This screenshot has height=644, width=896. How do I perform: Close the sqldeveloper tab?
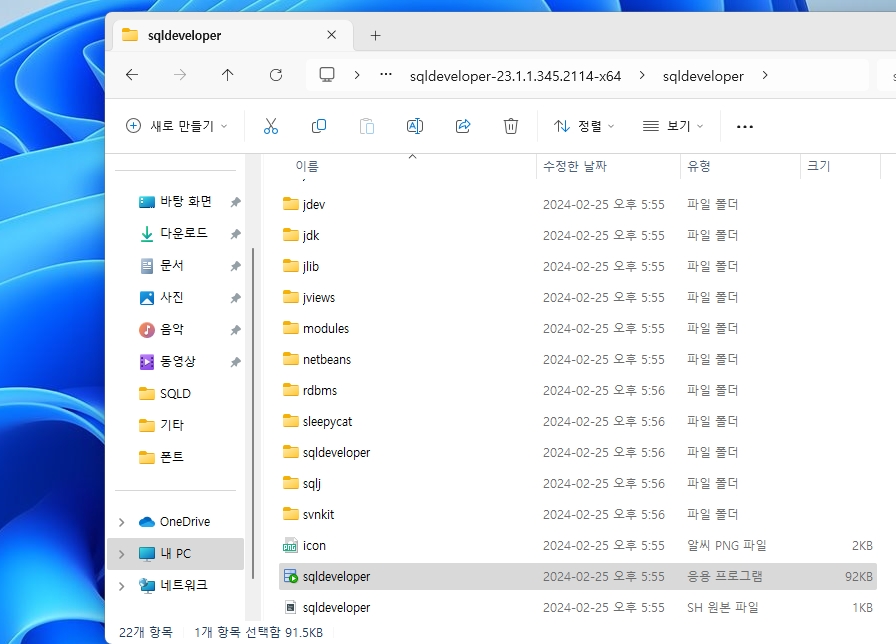click(331, 35)
